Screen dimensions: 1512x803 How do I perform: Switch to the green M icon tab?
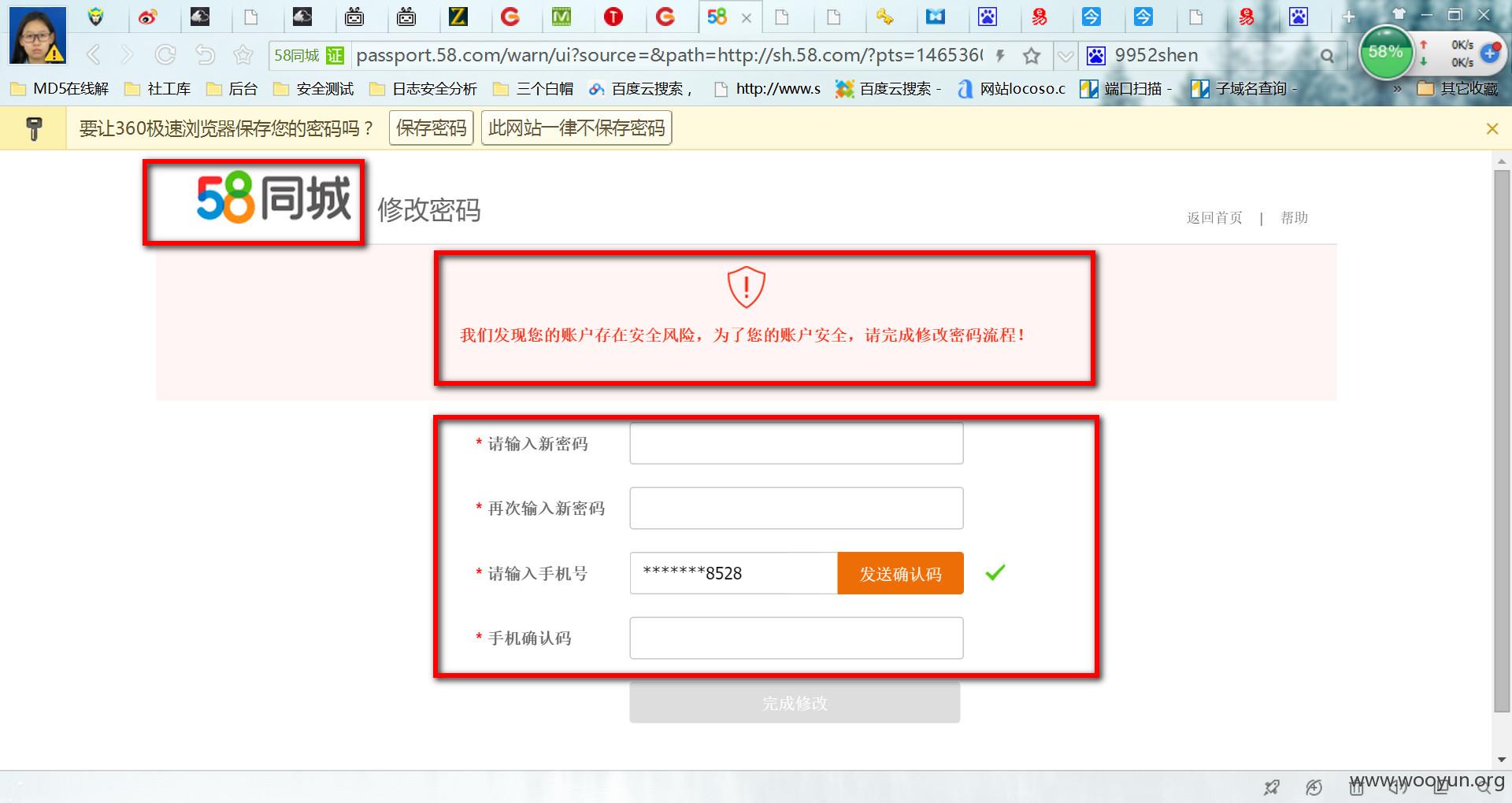[x=561, y=16]
